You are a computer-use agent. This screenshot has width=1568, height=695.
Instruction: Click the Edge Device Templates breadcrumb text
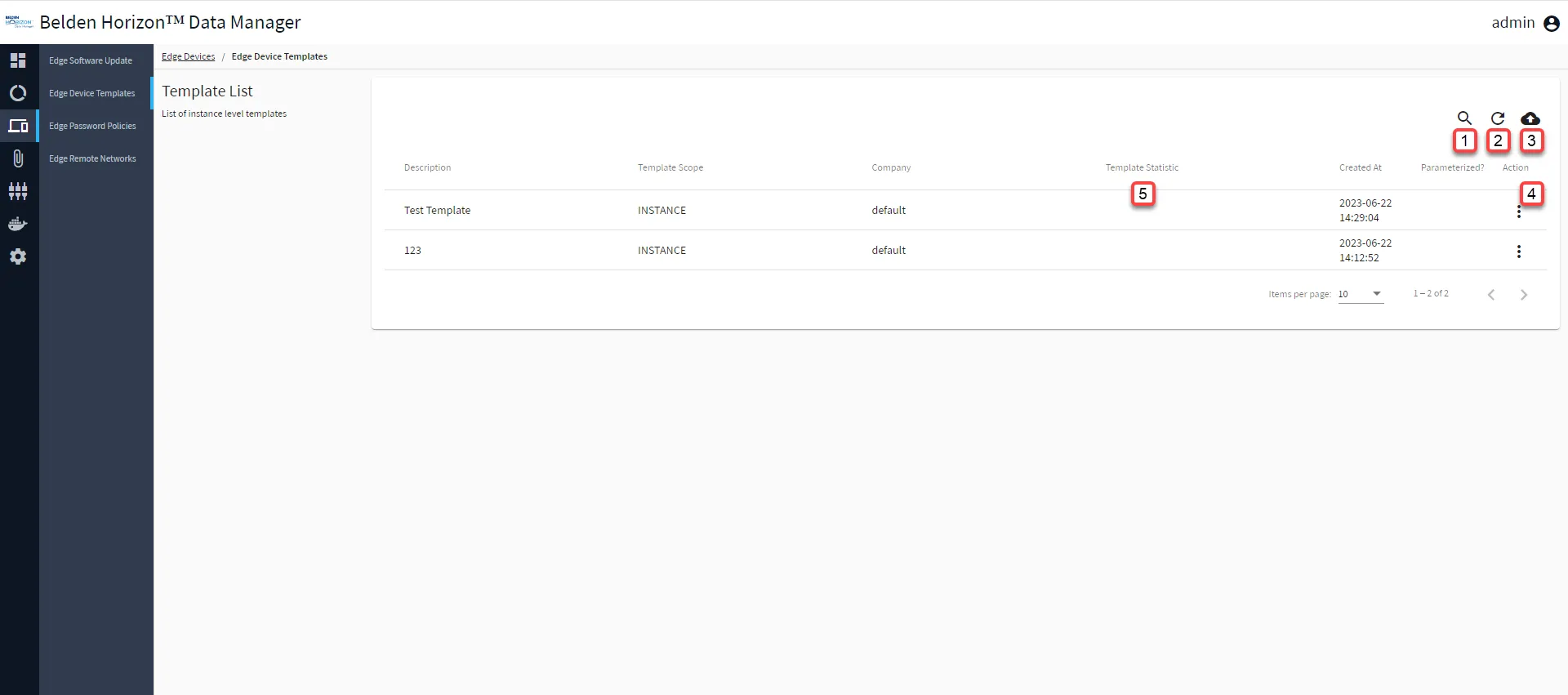pos(279,56)
